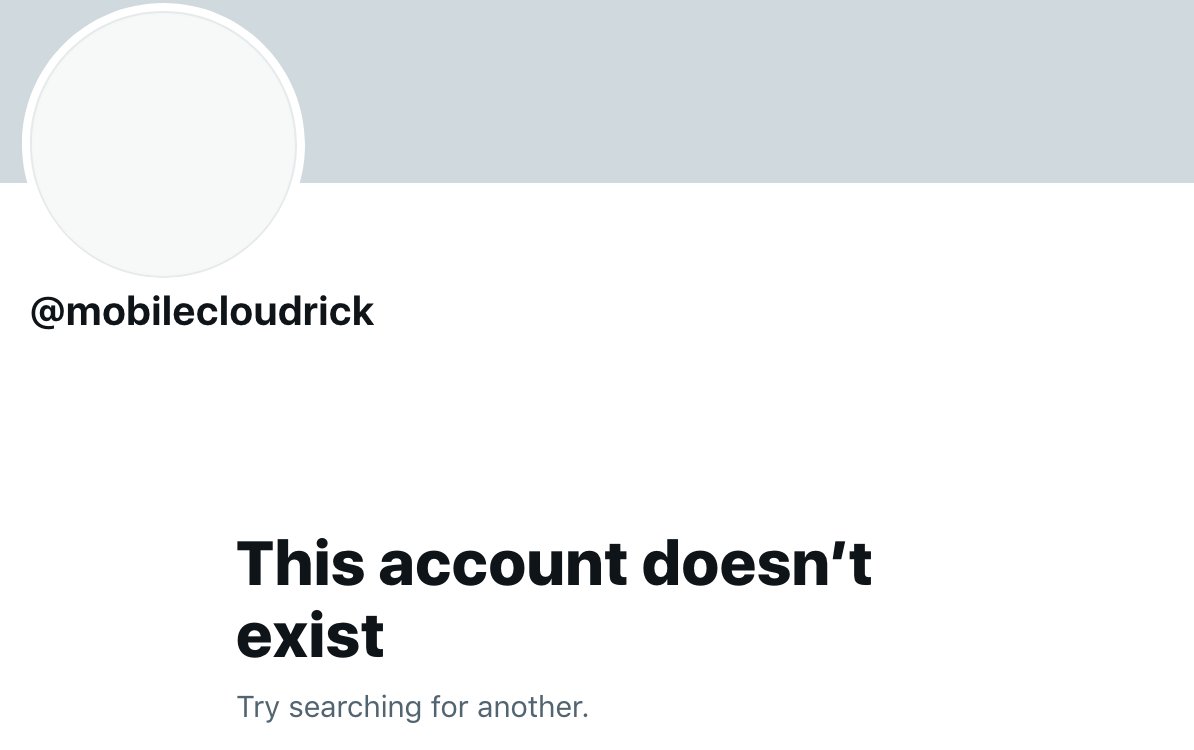Screen dimensions: 1194x750
Task: Click "mobilecloudrick" after the @ sign
Action: point(219,311)
